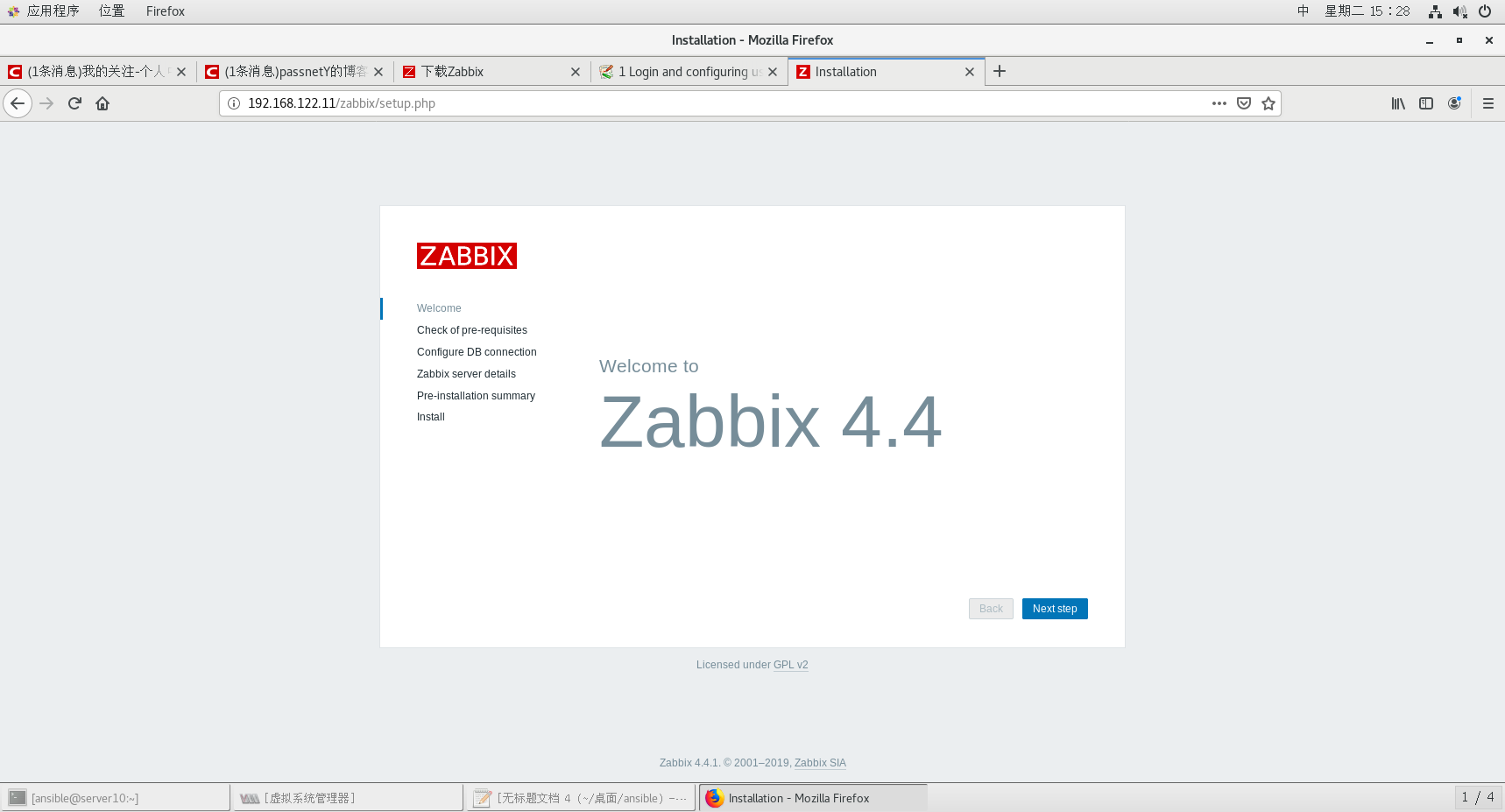Maximize the Firefox window

[1459, 40]
